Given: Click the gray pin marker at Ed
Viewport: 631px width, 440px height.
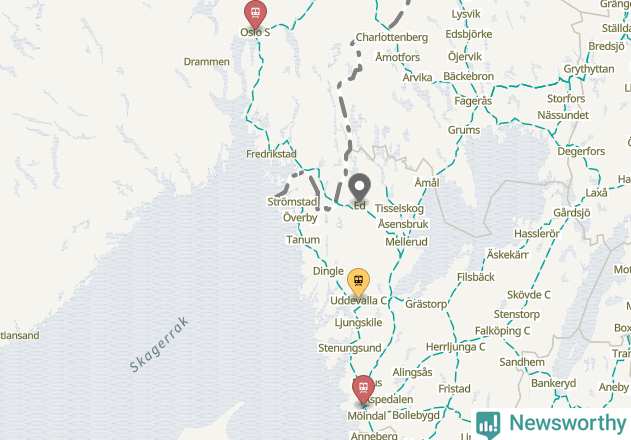Looking at the screenshot, I should [359, 188].
